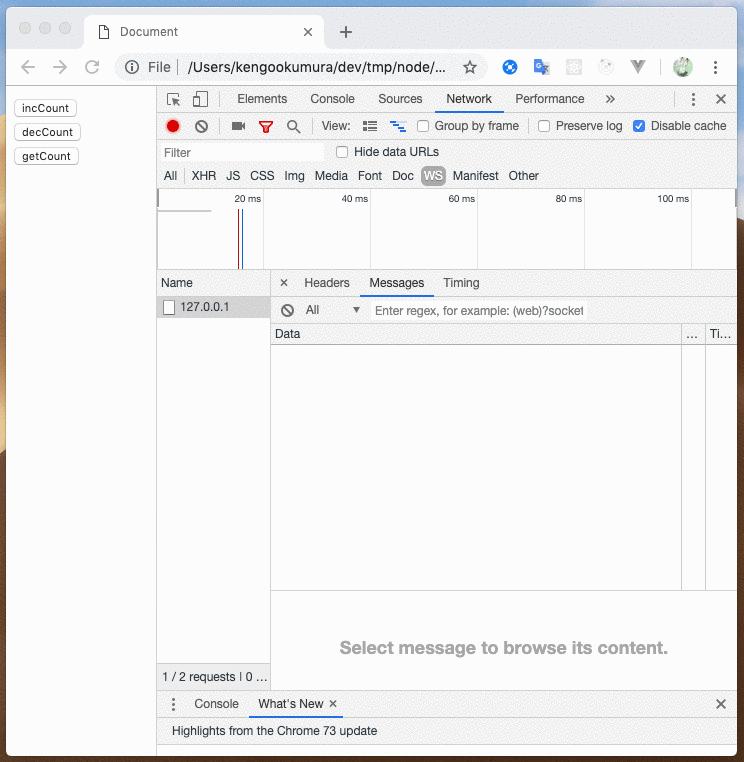Close the What's New drawer tab

(x=333, y=703)
